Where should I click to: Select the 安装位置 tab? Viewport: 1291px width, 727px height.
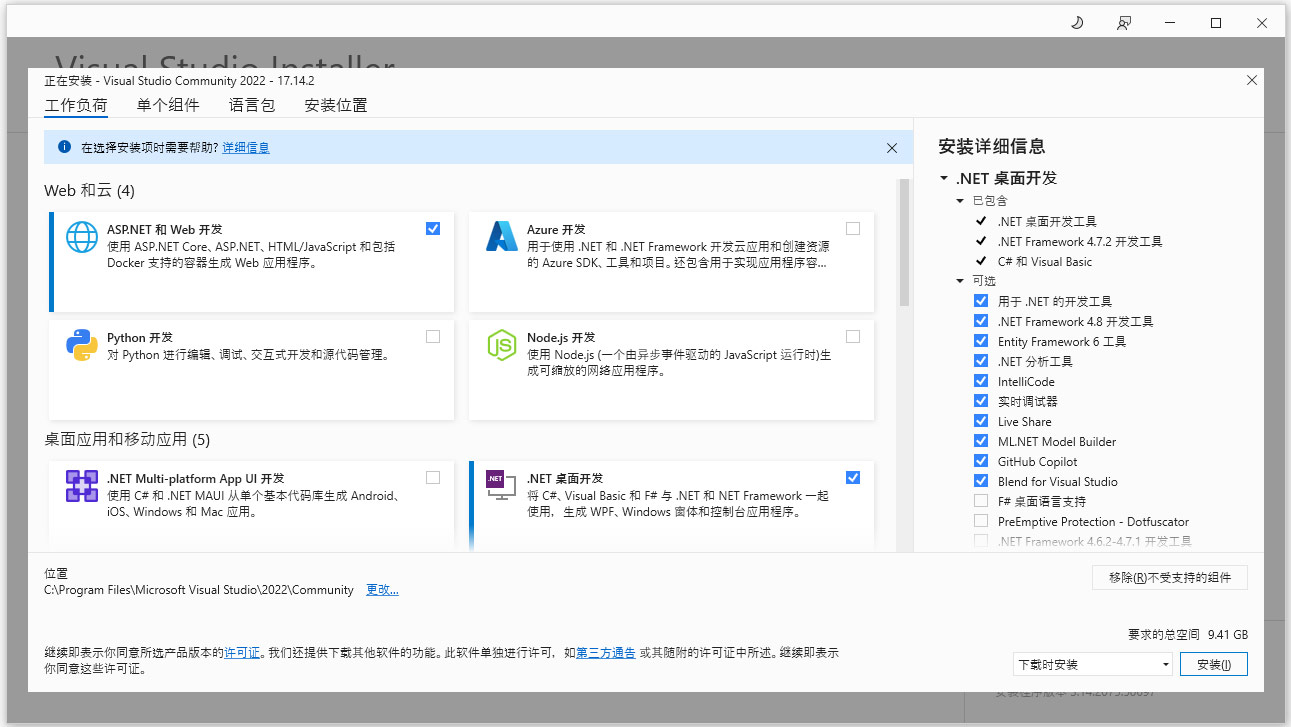pyautogui.click(x=336, y=105)
